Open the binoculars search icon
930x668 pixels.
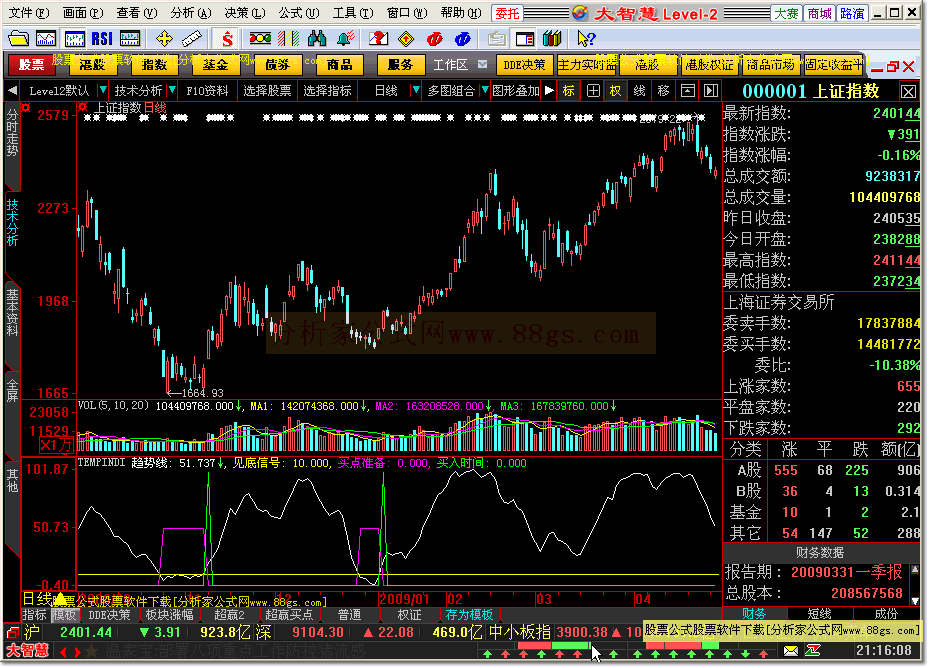(x=317, y=39)
